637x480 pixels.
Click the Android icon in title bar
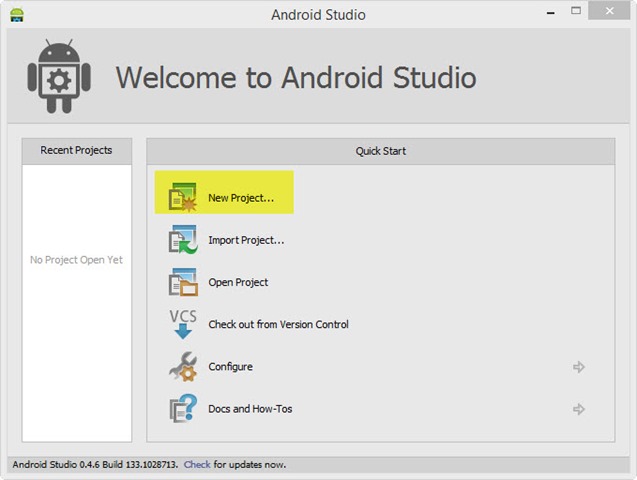pos(17,15)
